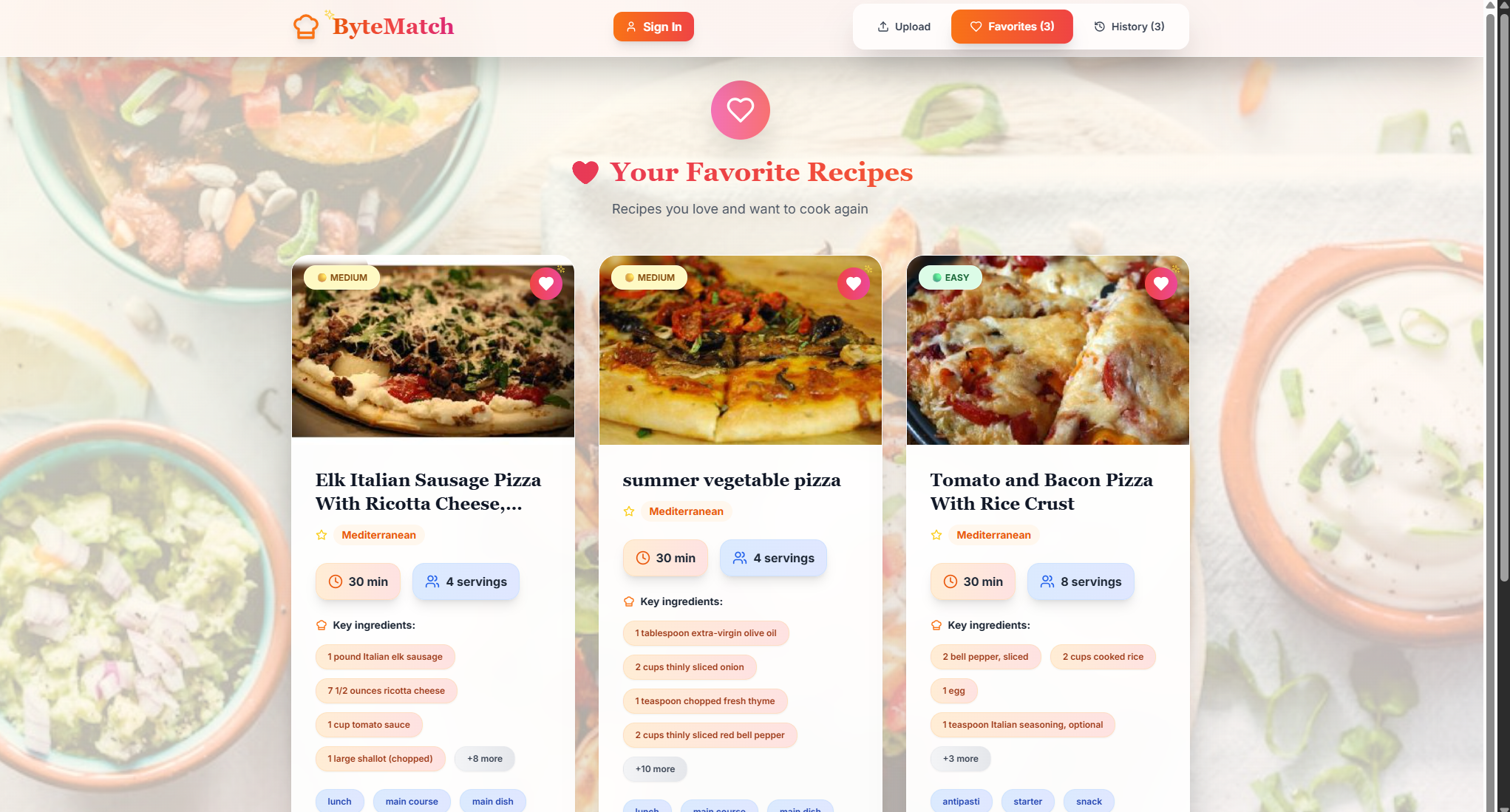Unfavorite the Elk Italian Sausage Pizza heart
This screenshot has height=812, width=1510.
tap(546, 283)
